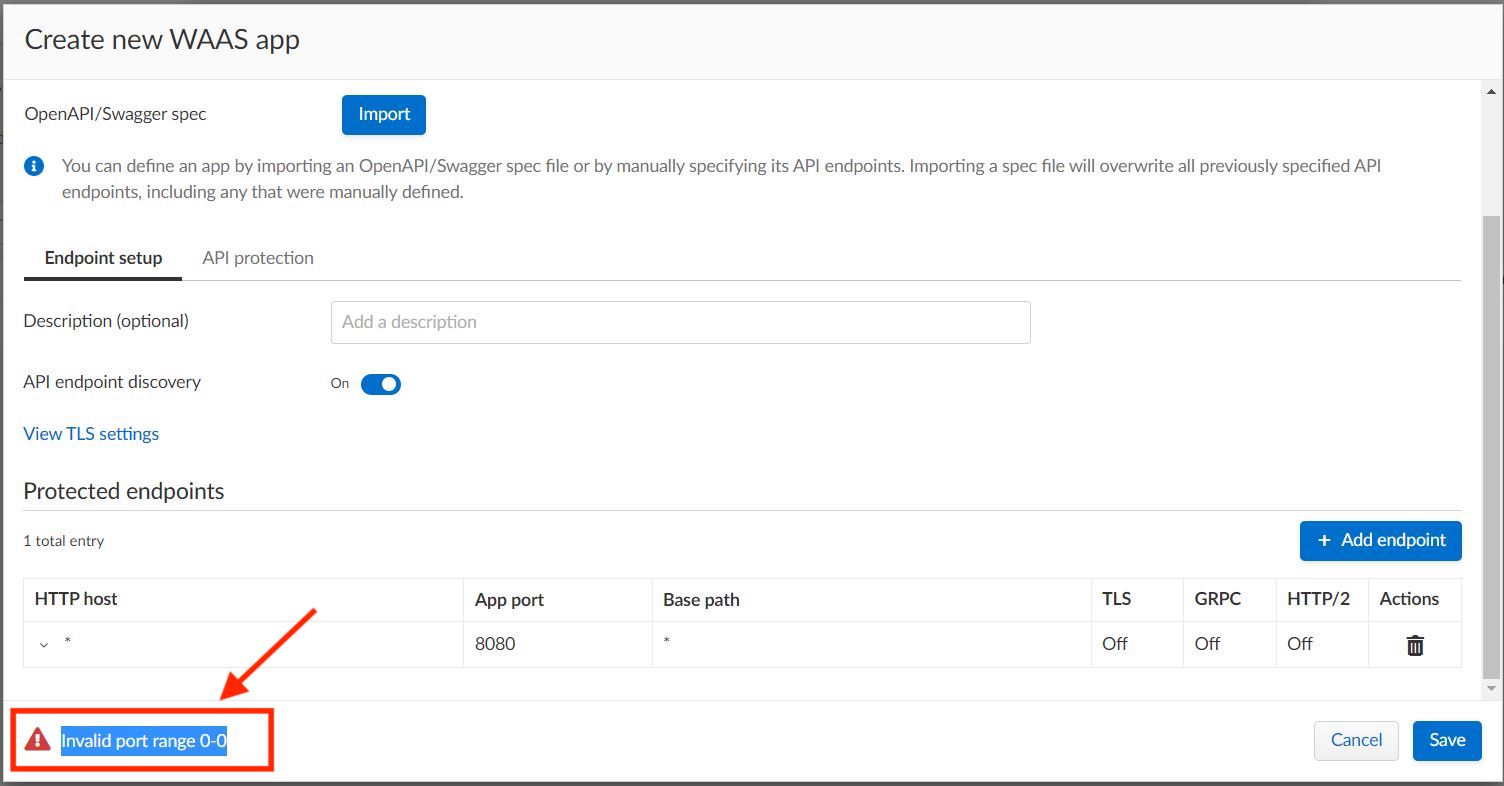The width and height of the screenshot is (1504, 786).
Task: Switch to the API protection tab
Action: 258,258
